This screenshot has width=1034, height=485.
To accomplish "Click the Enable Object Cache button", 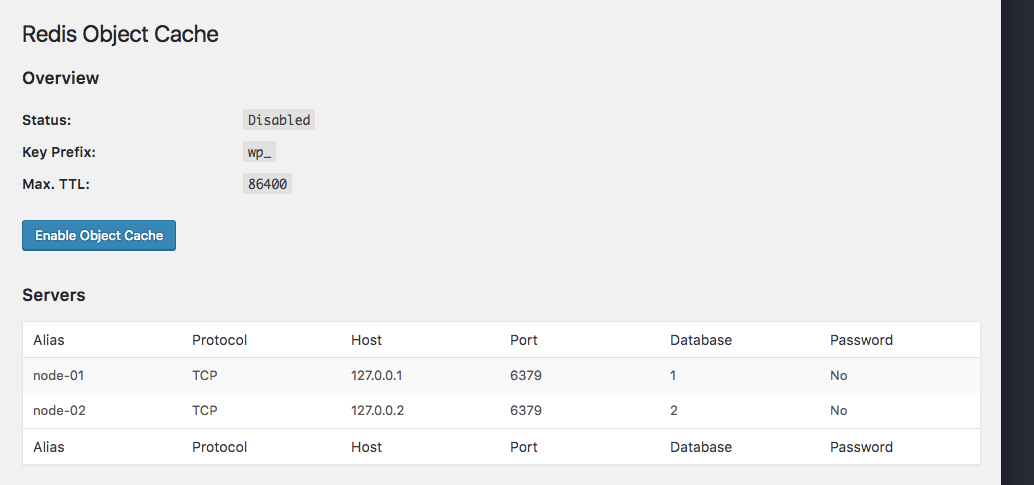I will [99, 236].
